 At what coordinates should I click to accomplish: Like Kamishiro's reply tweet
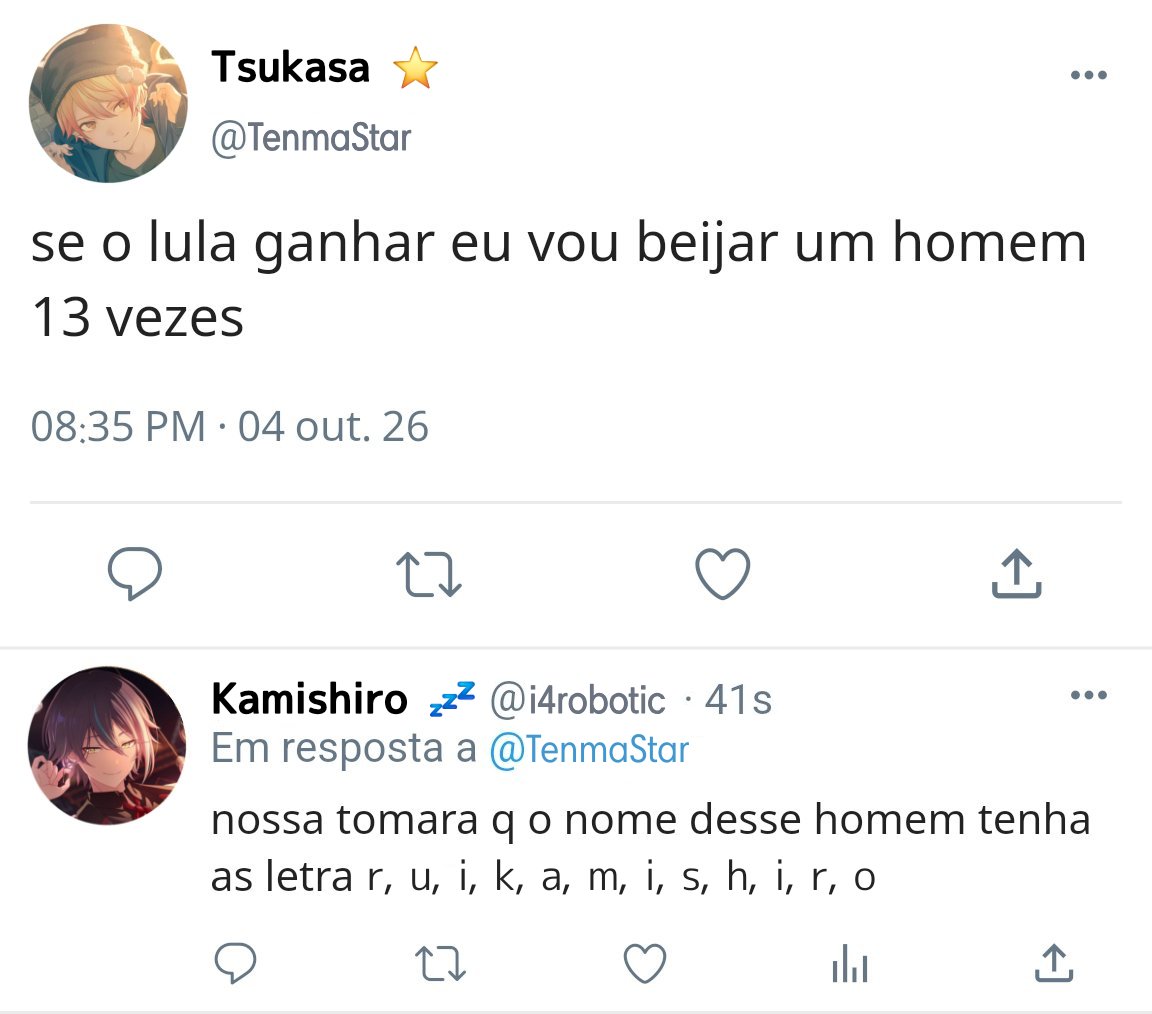coord(645,963)
